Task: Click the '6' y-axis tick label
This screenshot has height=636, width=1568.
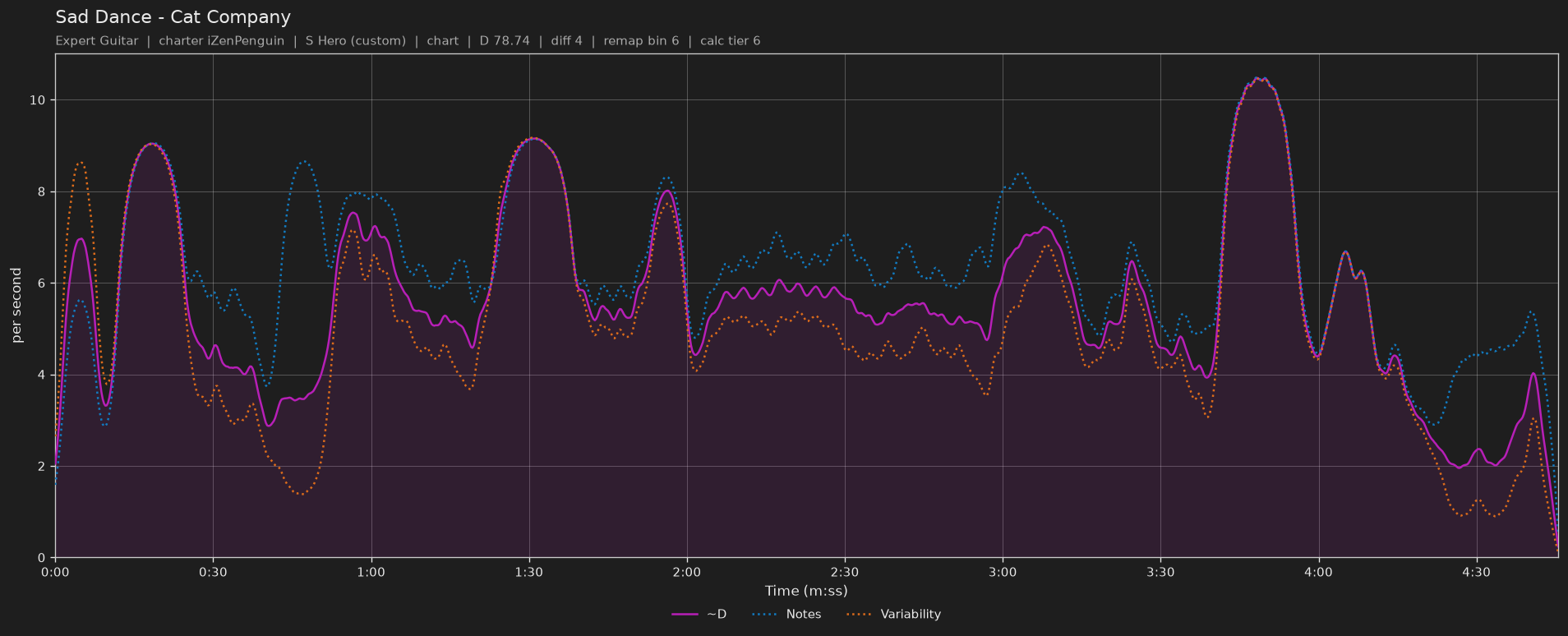Action: [42, 283]
